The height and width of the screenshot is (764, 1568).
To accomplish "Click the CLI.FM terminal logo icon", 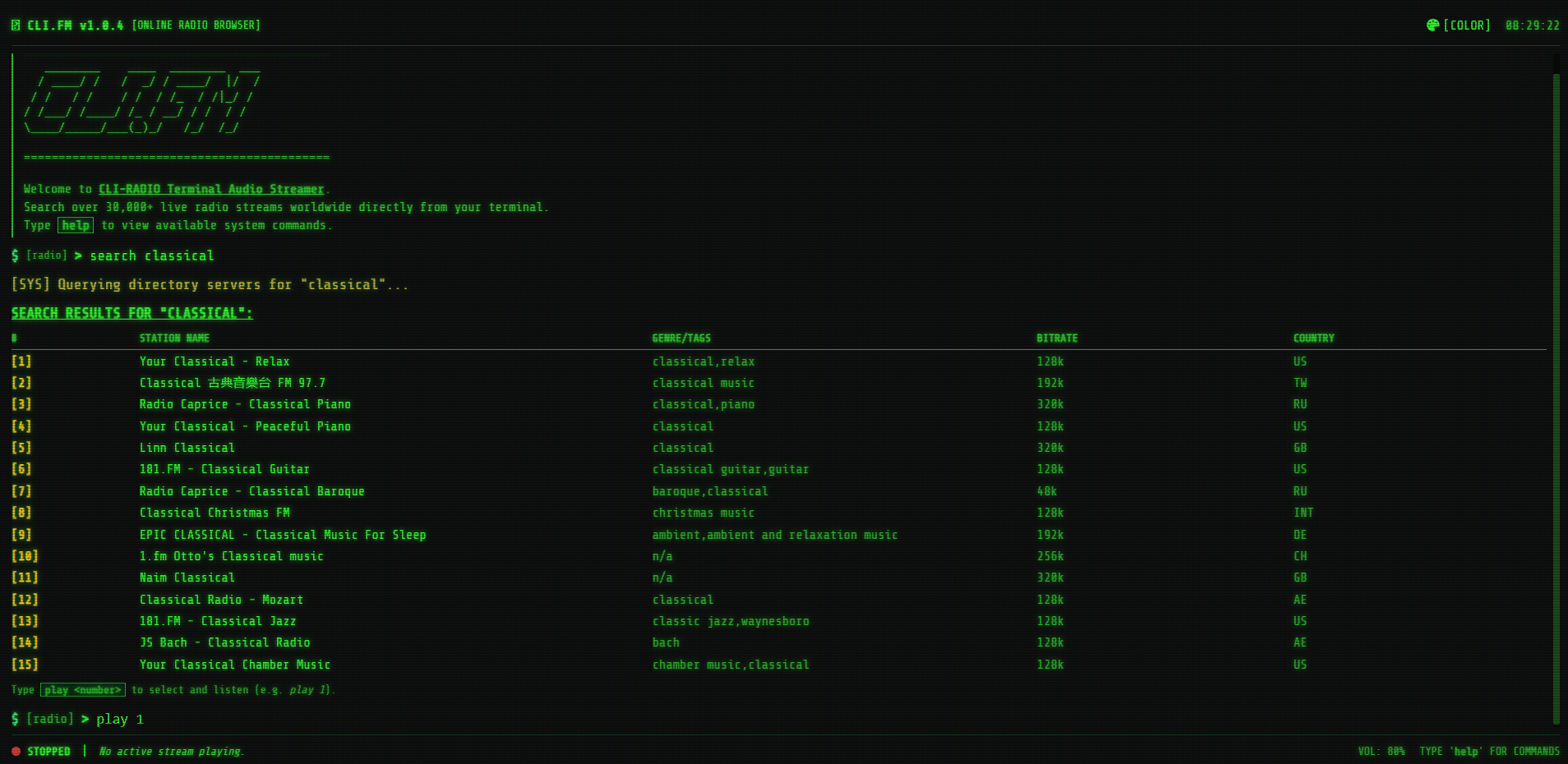I will click(16, 25).
